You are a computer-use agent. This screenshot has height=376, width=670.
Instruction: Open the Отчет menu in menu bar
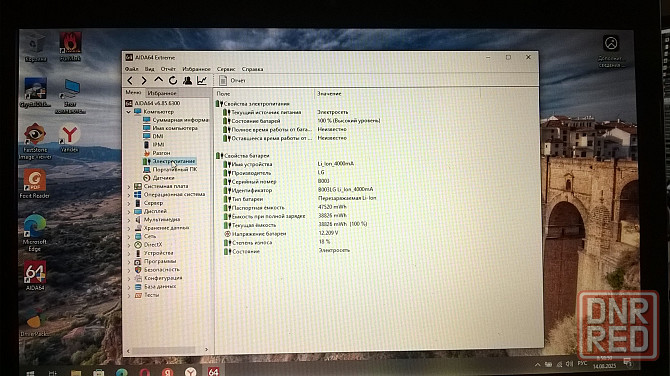tap(168, 69)
